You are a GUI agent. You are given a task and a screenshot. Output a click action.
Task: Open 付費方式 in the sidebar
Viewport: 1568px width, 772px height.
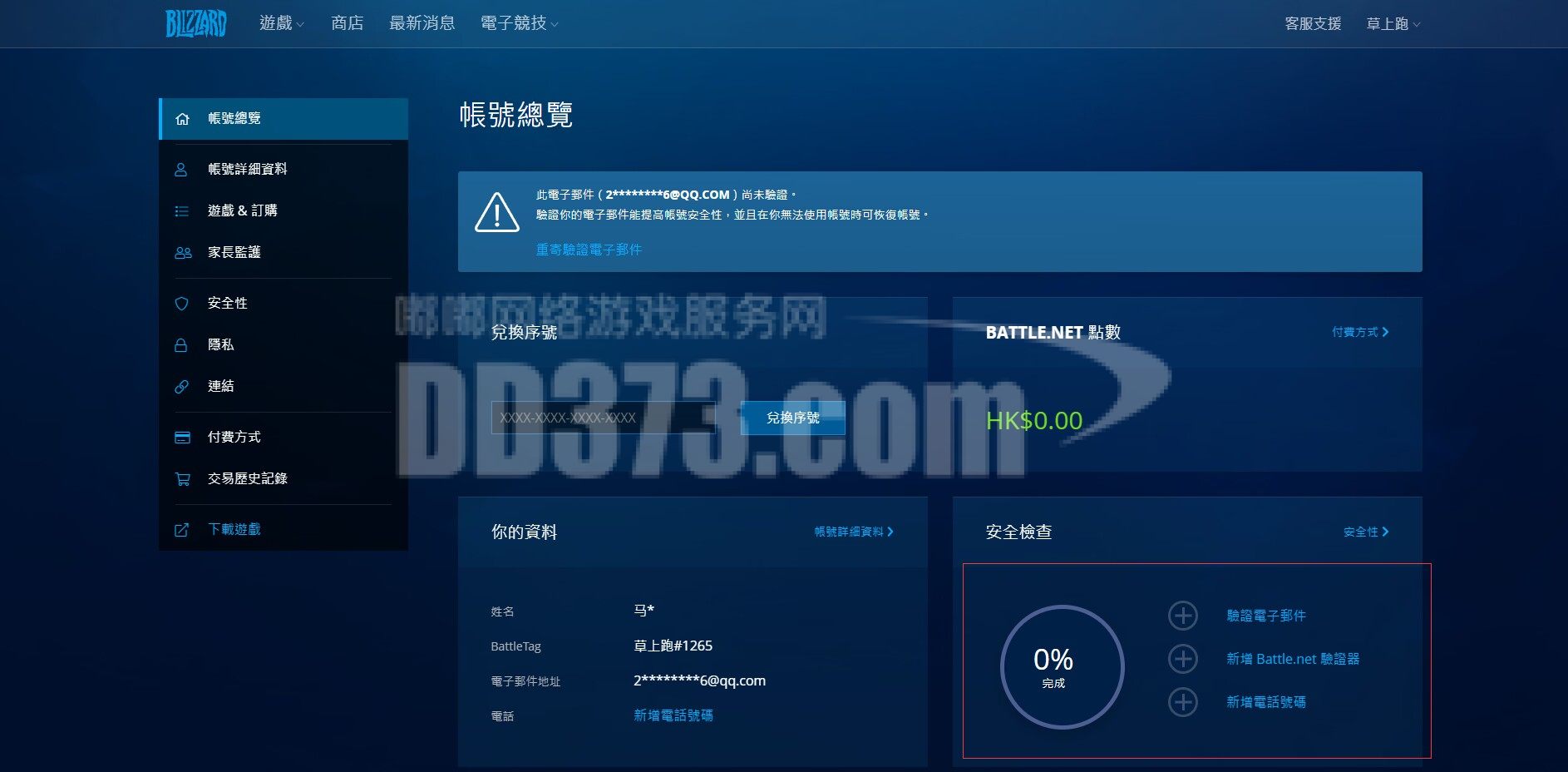pos(284,437)
